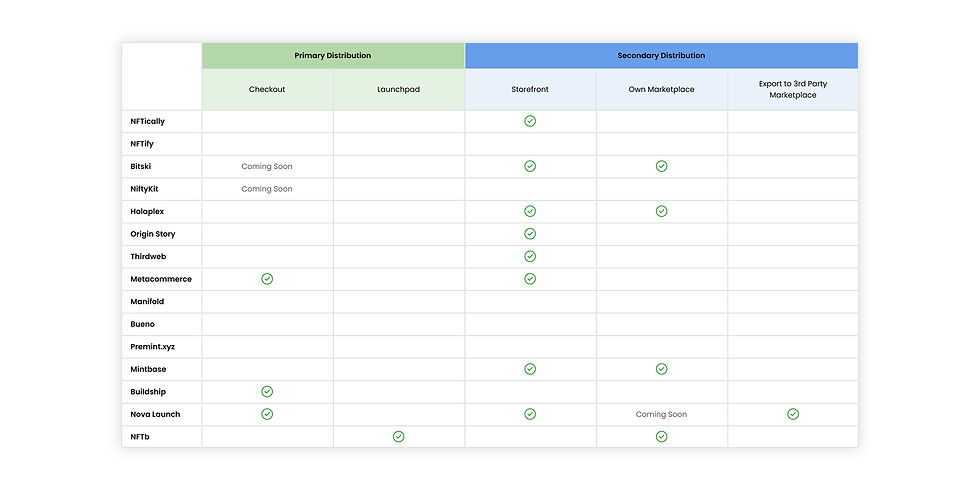This screenshot has height=490, width=980.
Task: Click Coming Soon in the Nova Launch row
Action: tap(661, 414)
